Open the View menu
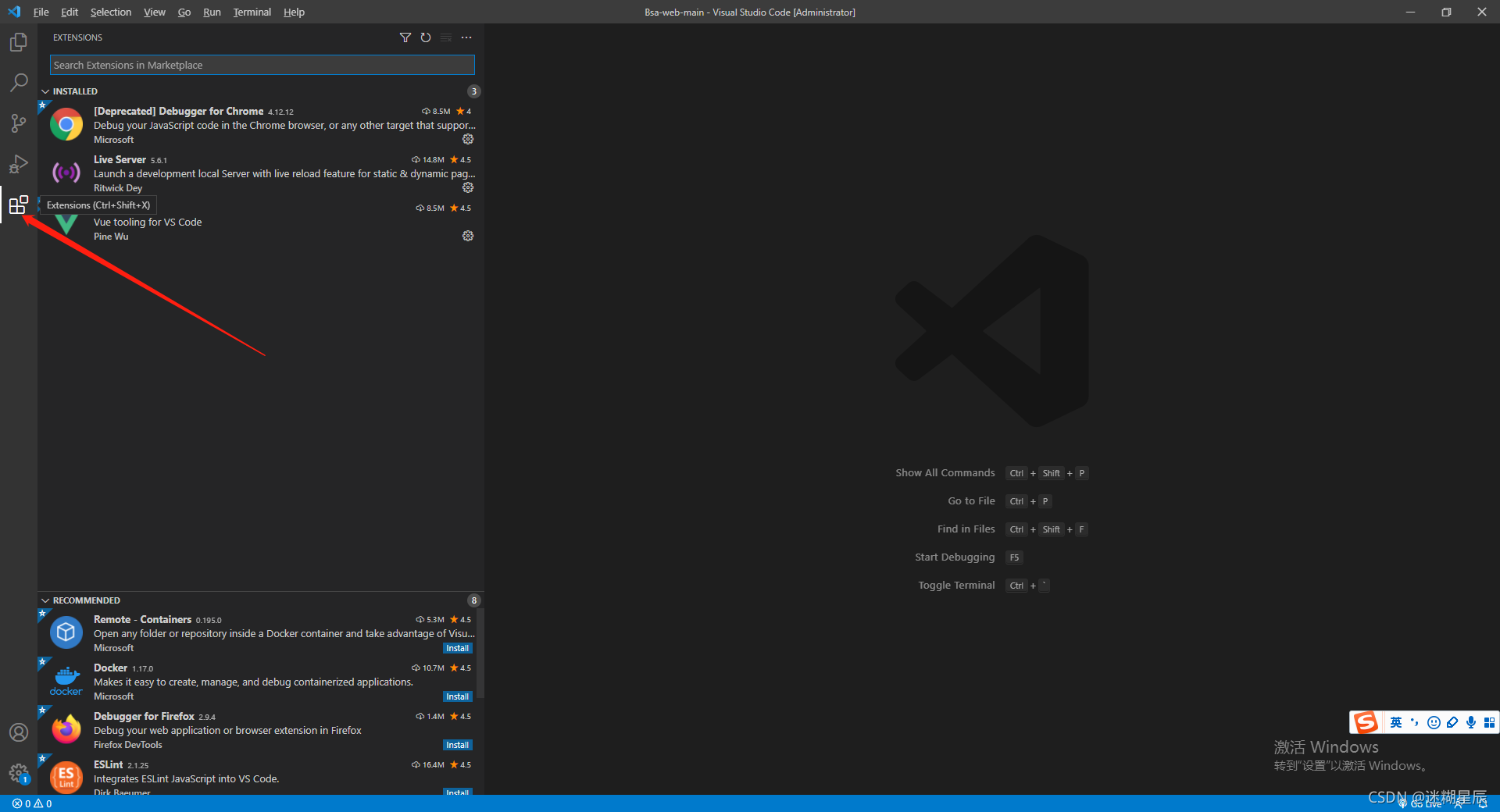1500x812 pixels. (155, 12)
